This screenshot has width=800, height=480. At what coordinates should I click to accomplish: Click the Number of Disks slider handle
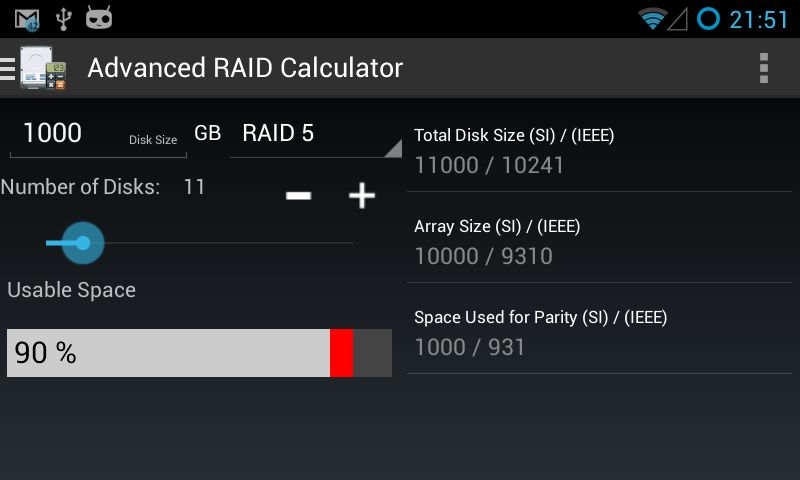click(82, 243)
